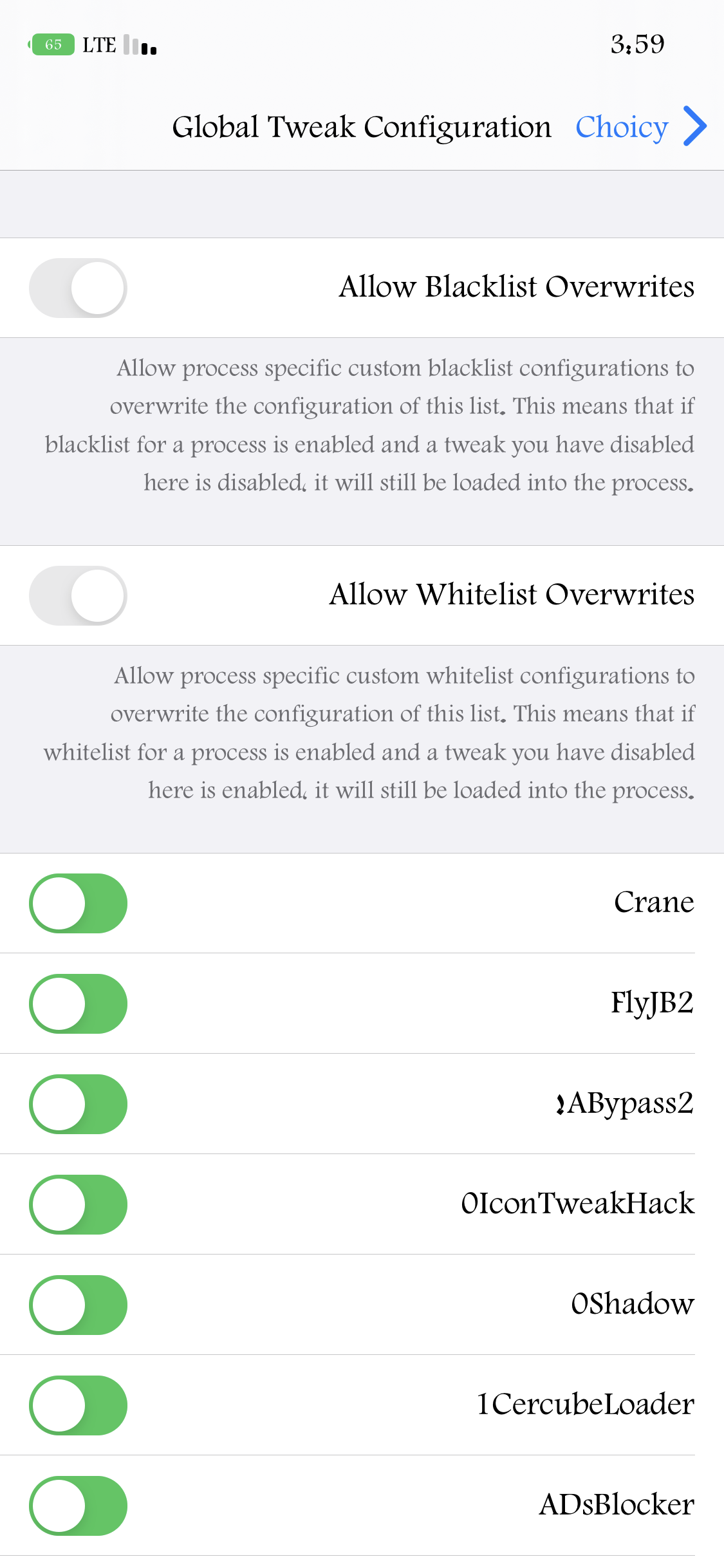Tap the cellular signal bars icon
Screen dimensions: 724x1568
(140, 45)
